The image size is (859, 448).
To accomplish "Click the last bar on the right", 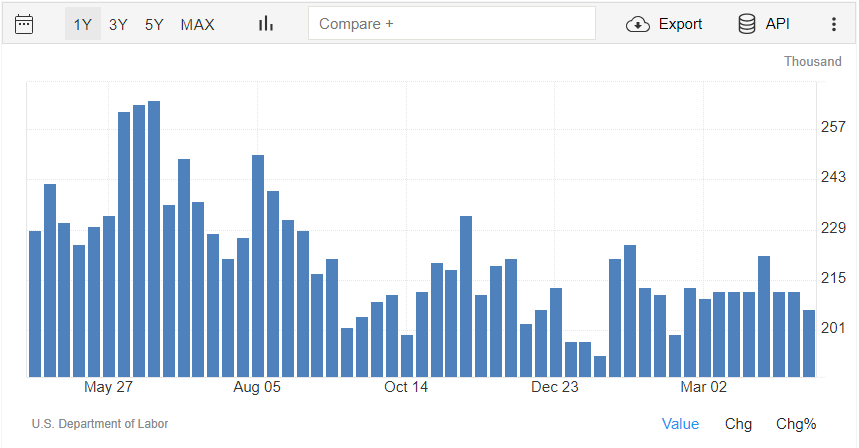I will (809, 343).
